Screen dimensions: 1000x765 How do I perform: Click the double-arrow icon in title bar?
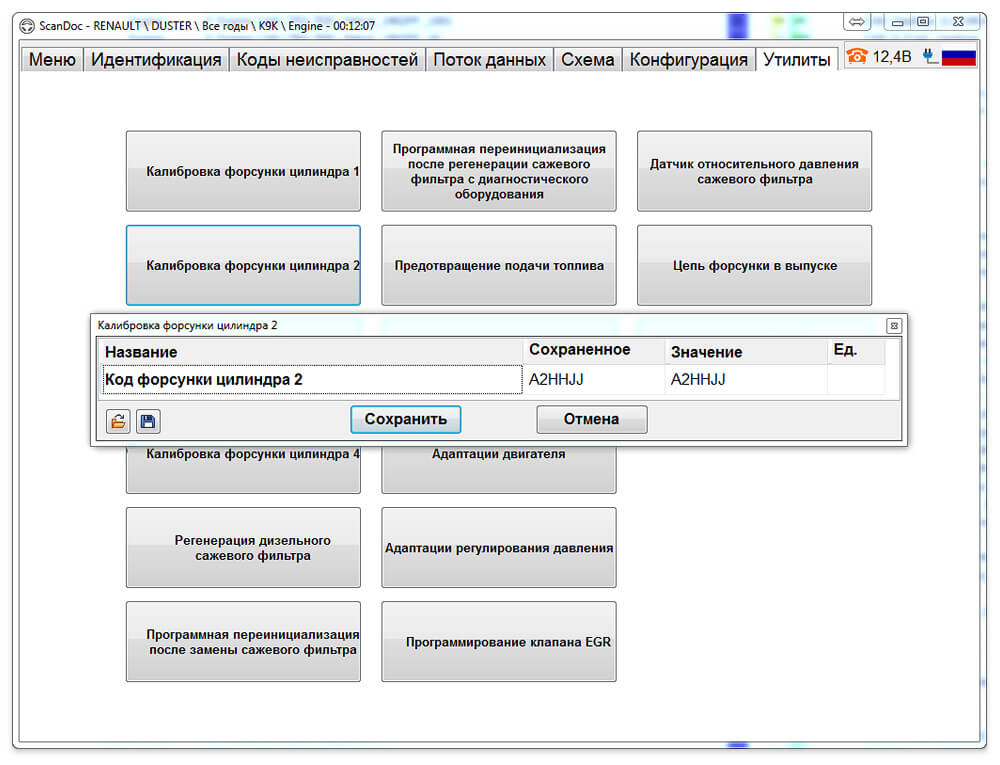tap(857, 22)
